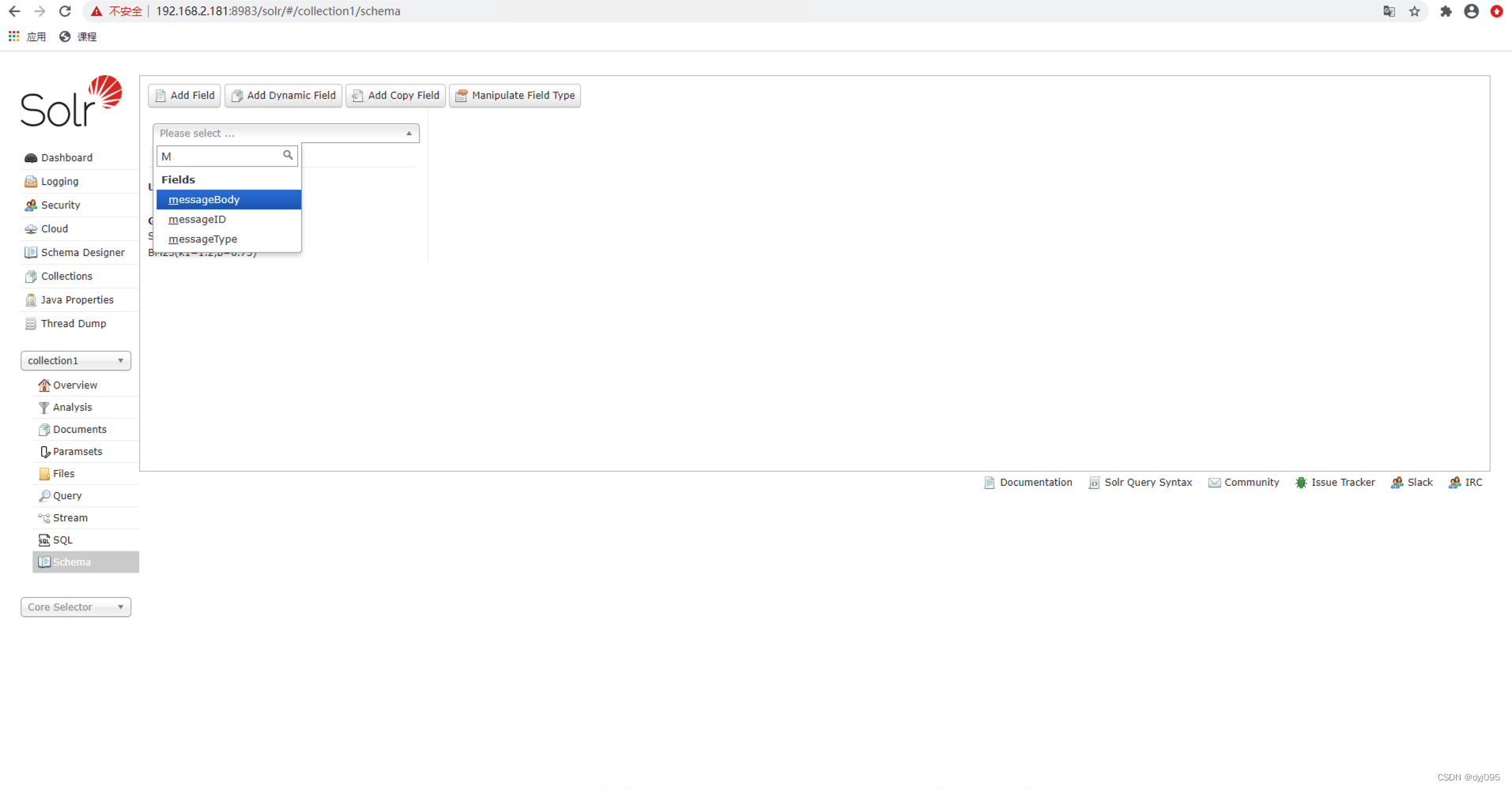Open the Schema page in sidebar
This screenshot has height=790, width=1512.
pos(85,562)
